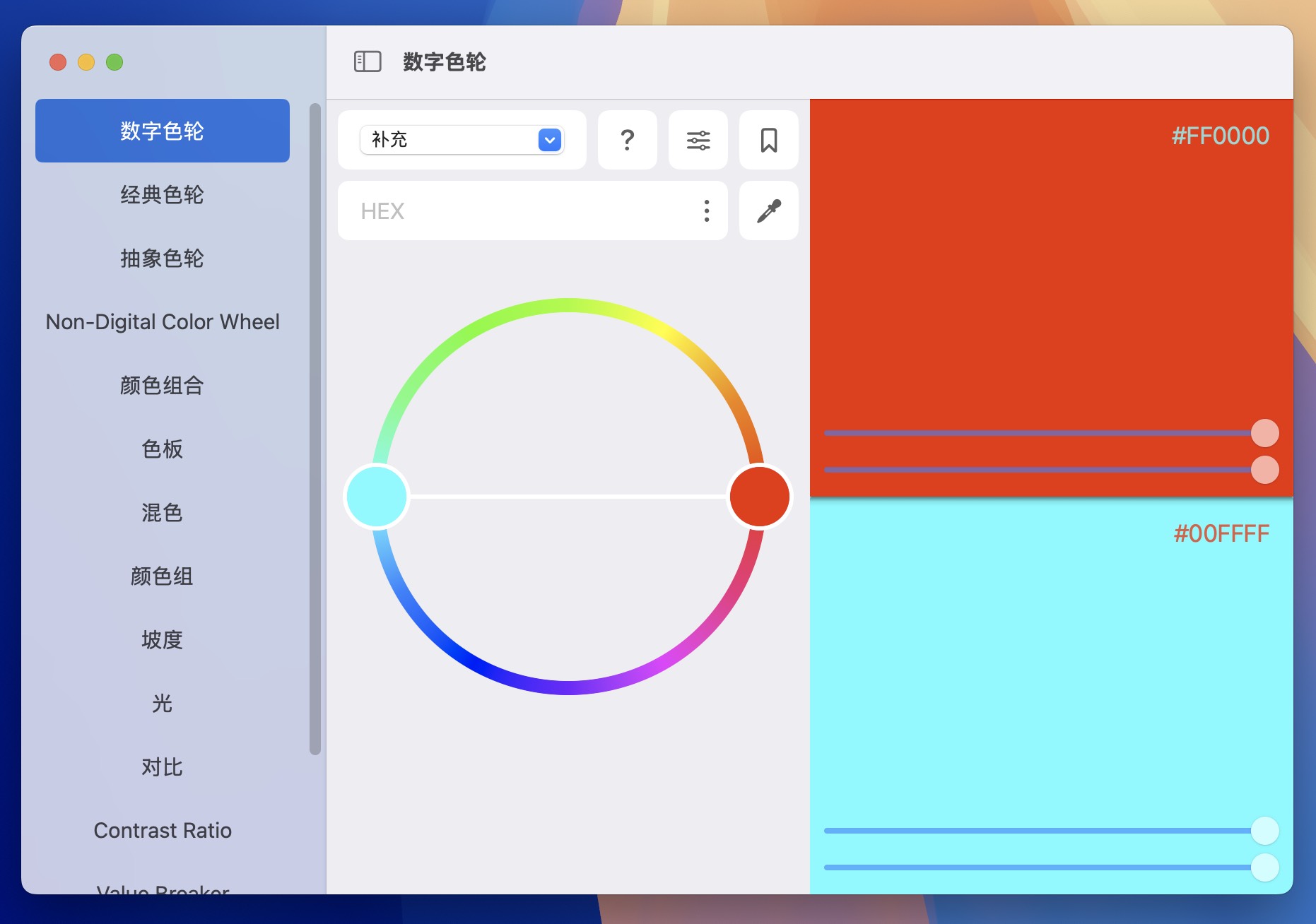Open the Non-Digital Color Wheel view
1316x924 pixels.
click(162, 322)
